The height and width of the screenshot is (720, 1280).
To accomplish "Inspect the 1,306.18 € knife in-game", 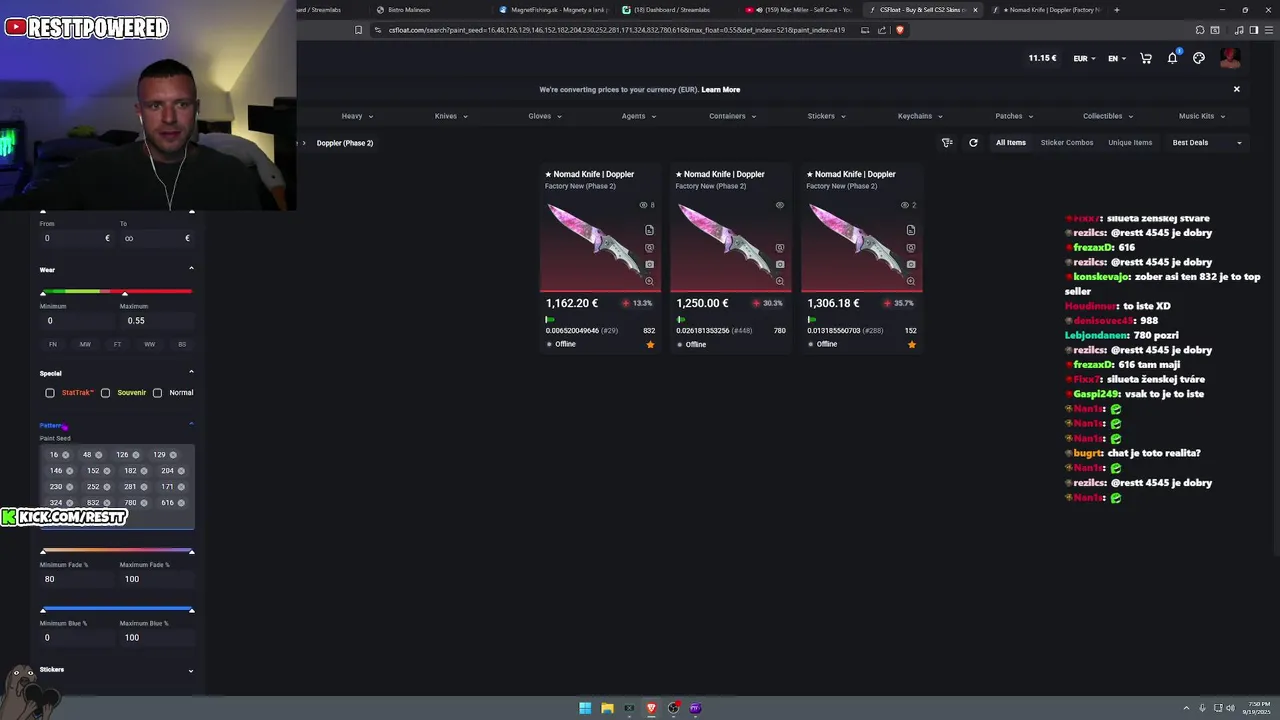I will point(910,247).
